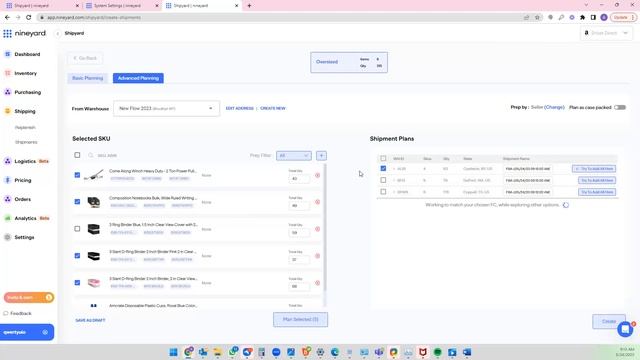Click the Go Back button
The height and width of the screenshot is (360, 640).
(x=85, y=58)
